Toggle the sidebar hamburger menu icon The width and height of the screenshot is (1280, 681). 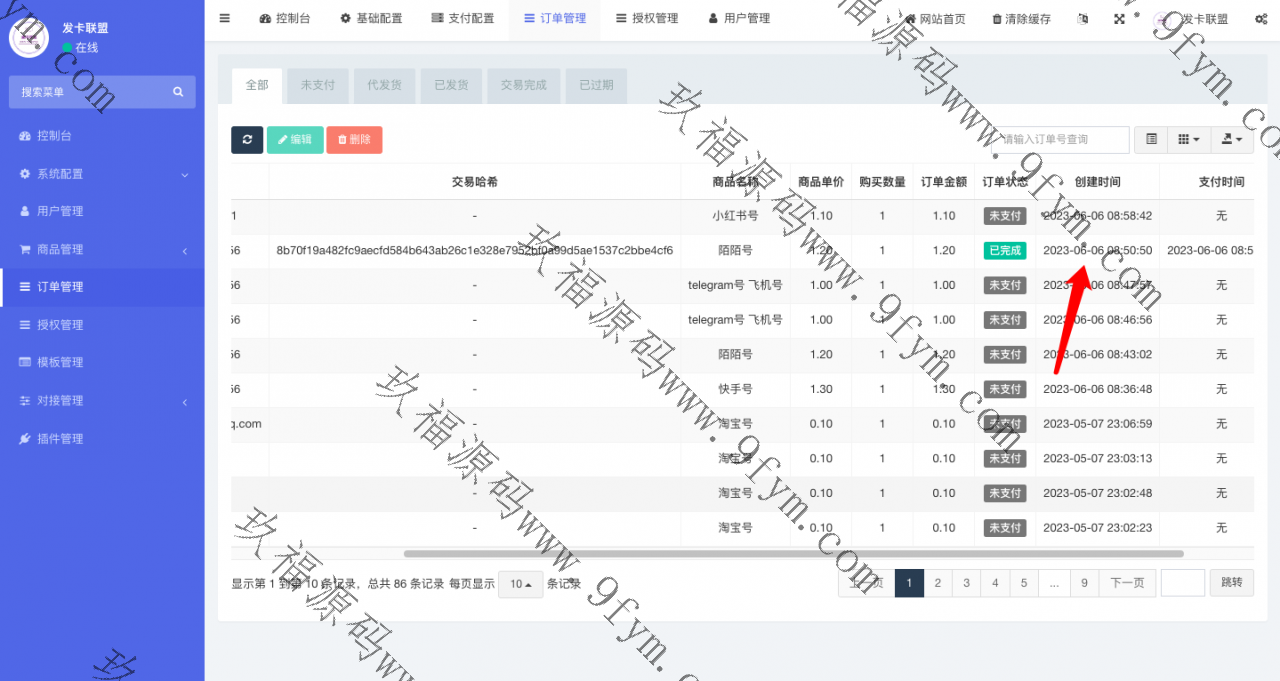coord(224,19)
